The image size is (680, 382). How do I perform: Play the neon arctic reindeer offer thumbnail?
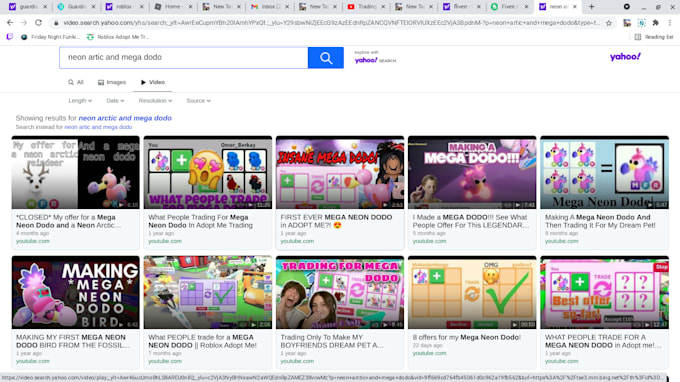pyautogui.click(x=75, y=173)
